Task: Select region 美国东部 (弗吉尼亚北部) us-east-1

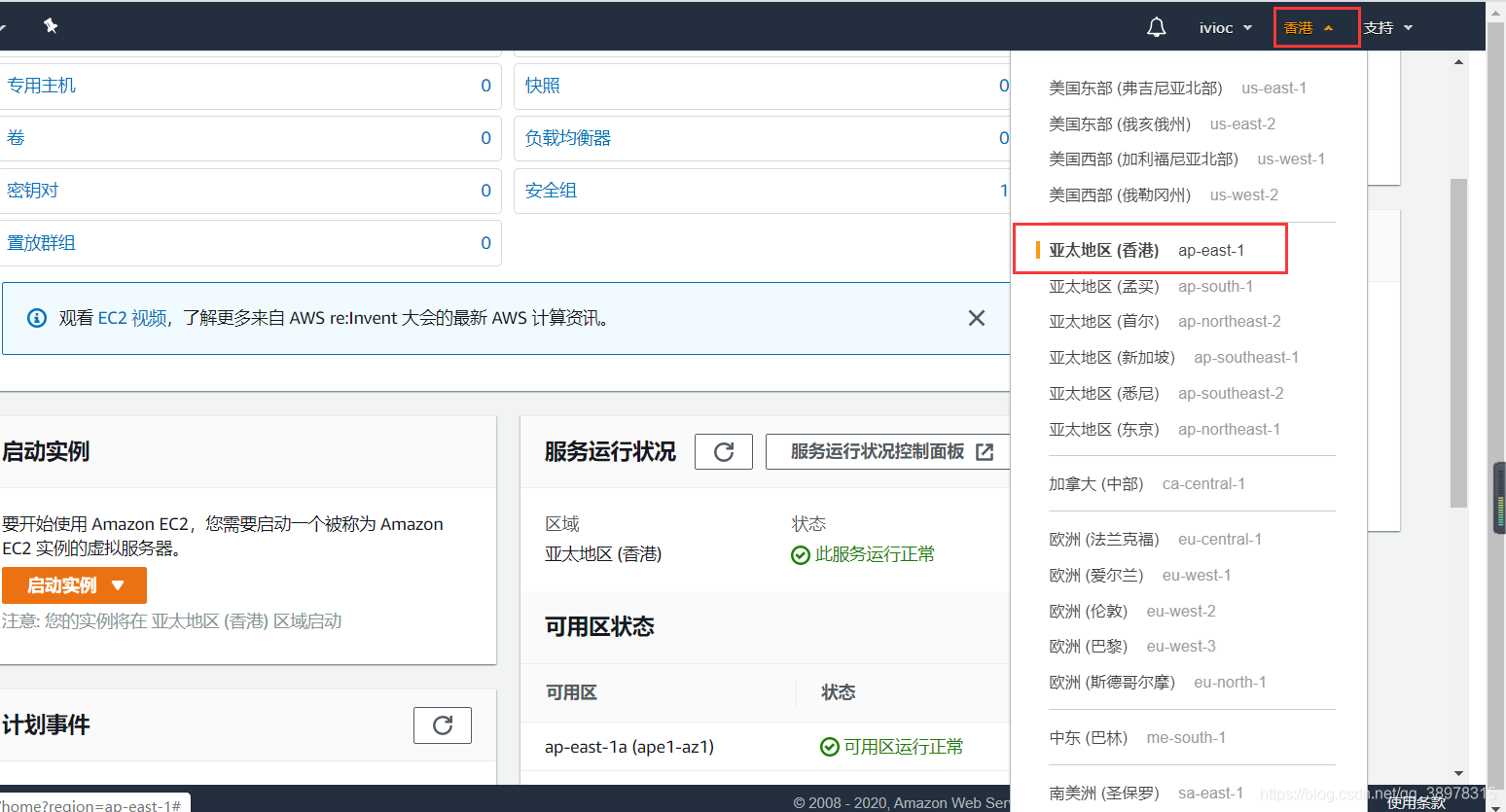Action: [1177, 88]
